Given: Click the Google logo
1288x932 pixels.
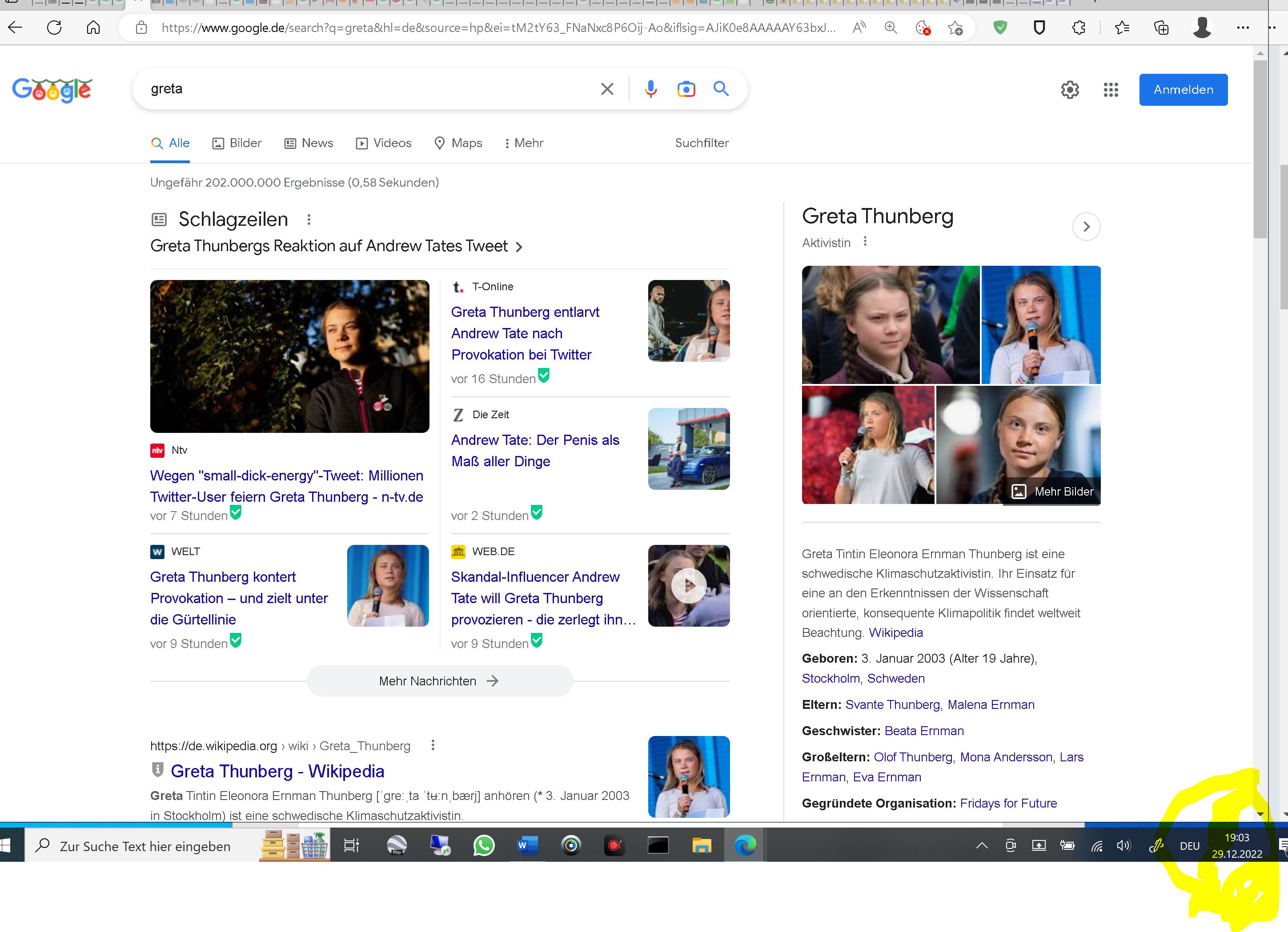Looking at the screenshot, I should (x=52, y=90).
